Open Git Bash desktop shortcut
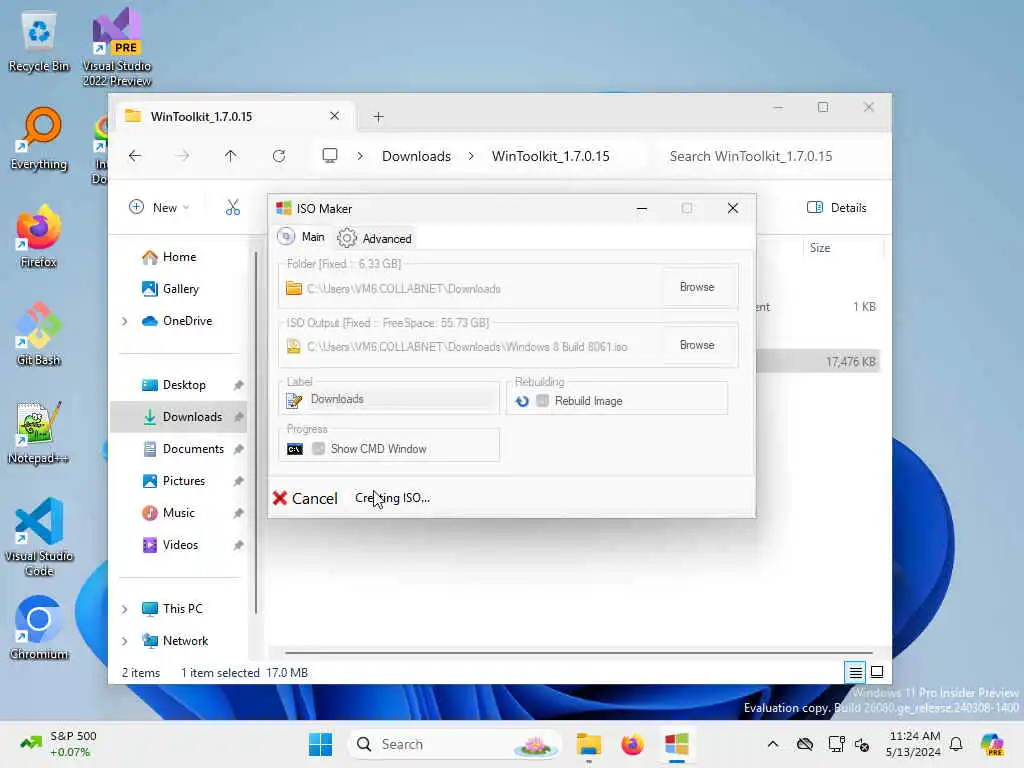The width and height of the screenshot is (1024, 768). pyautogui.click(x=39, y=334)
